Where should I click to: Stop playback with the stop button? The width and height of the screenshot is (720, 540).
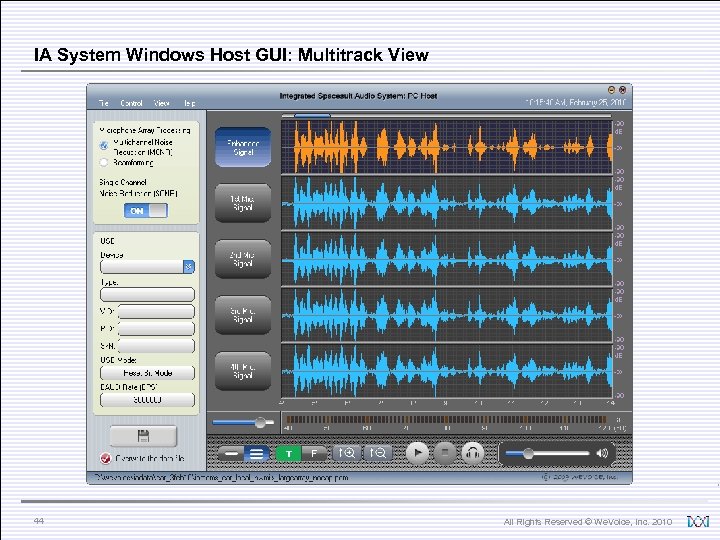click(444, 453)
